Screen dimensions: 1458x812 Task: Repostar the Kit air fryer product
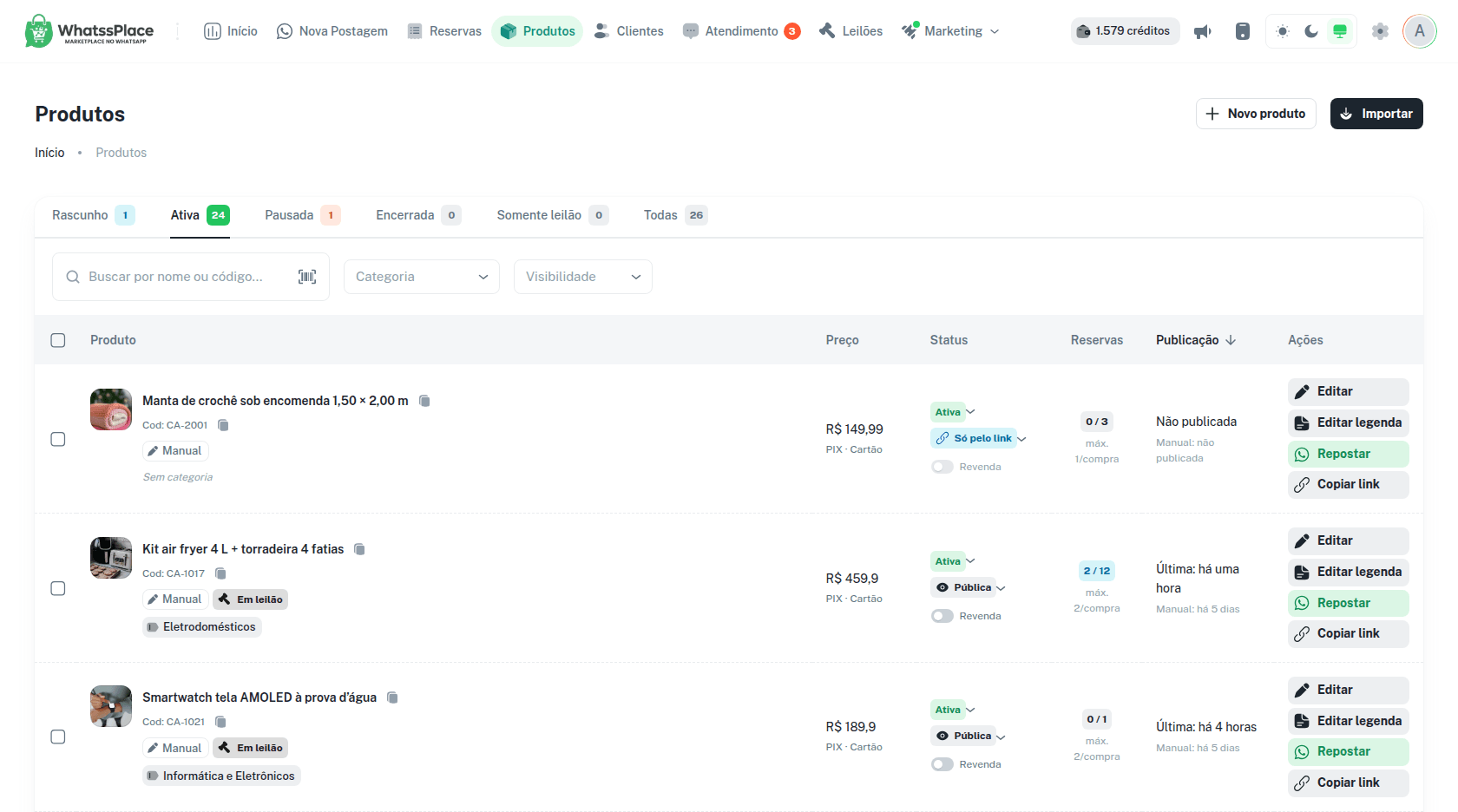(x=1348, y=603)
